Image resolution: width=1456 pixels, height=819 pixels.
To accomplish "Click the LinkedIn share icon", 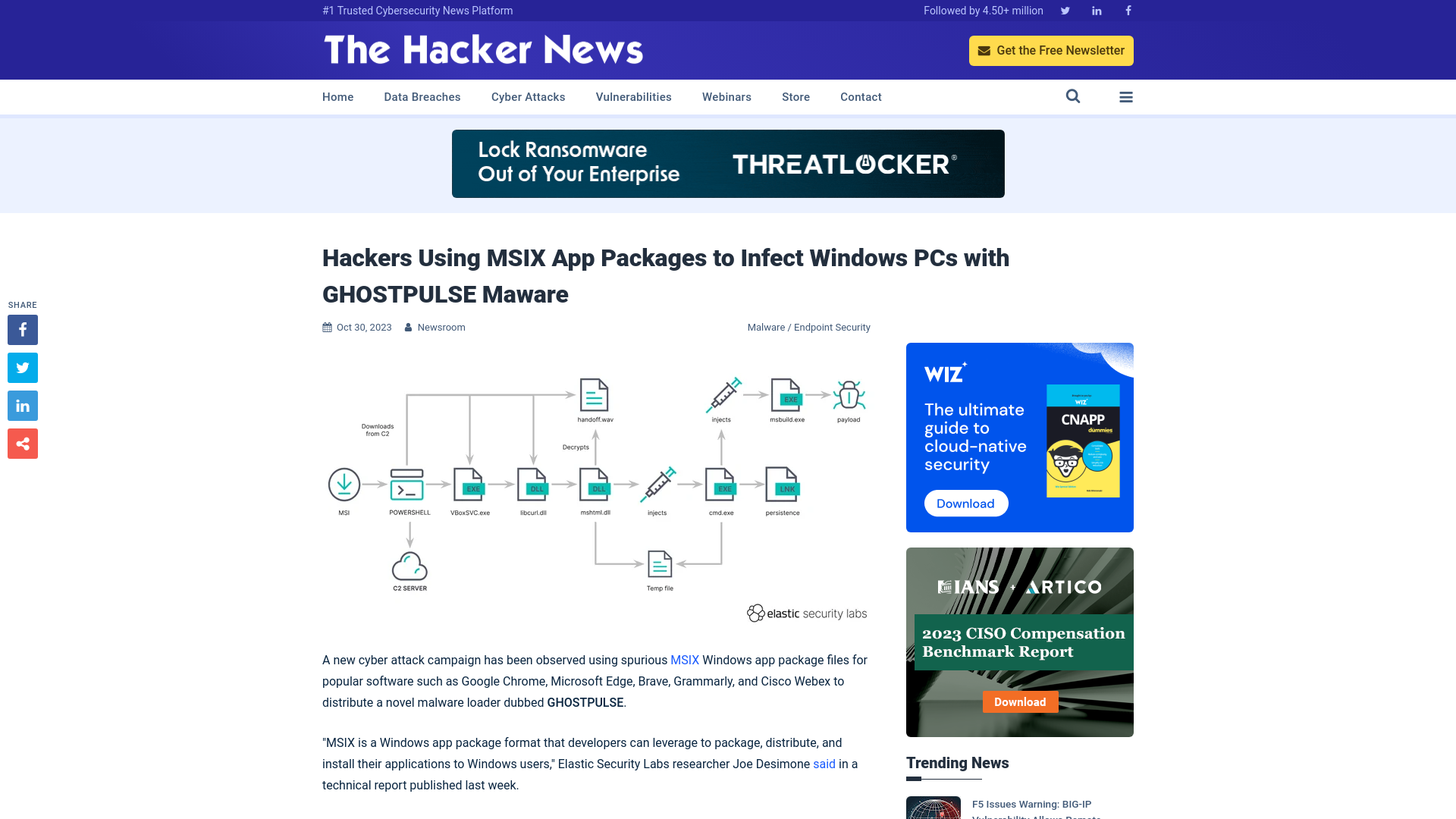I will pyautogui.click(x=22, y=405).
